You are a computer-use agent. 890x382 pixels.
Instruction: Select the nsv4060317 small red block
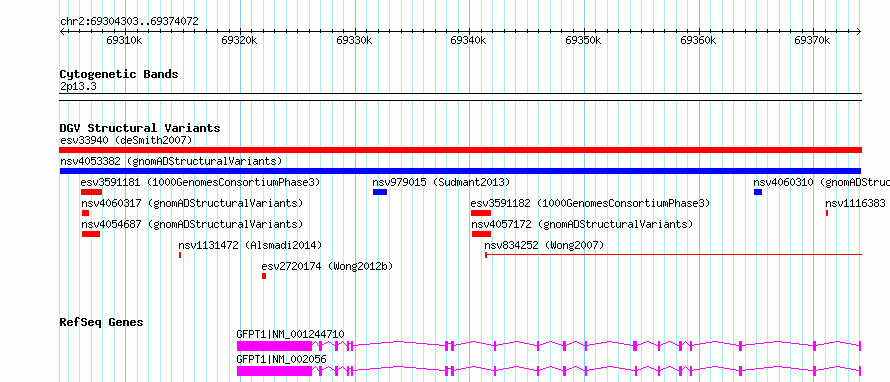(85, 213)
